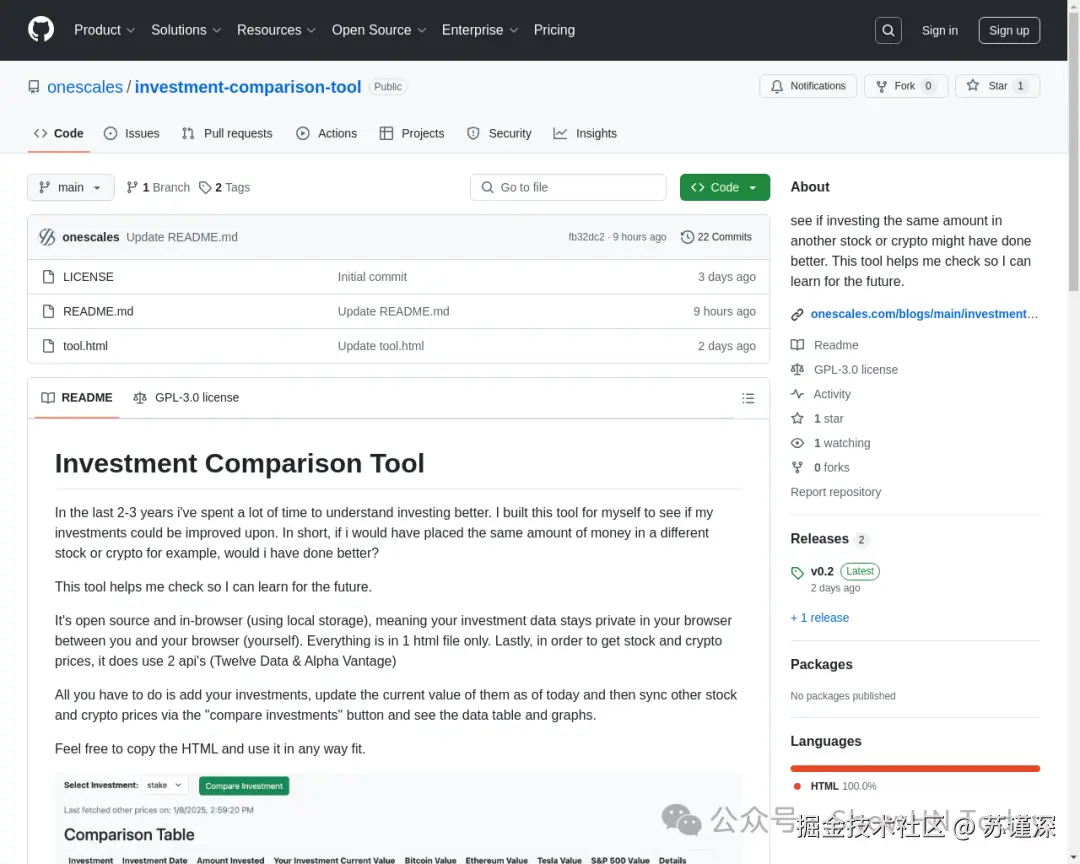Open the README outline list icon
The image size is (1080, 864).
(x=748, y=398)
